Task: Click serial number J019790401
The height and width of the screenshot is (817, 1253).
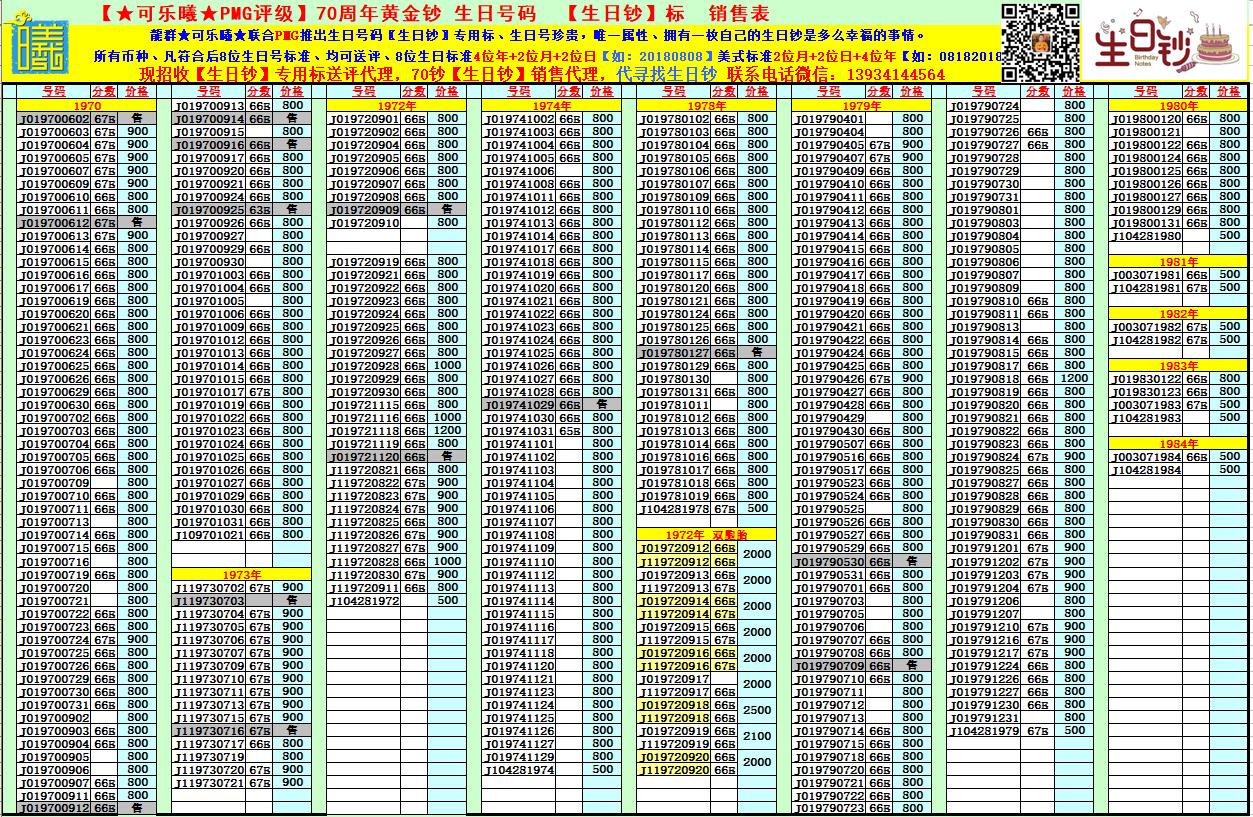Action: click(x=830, y=118)
